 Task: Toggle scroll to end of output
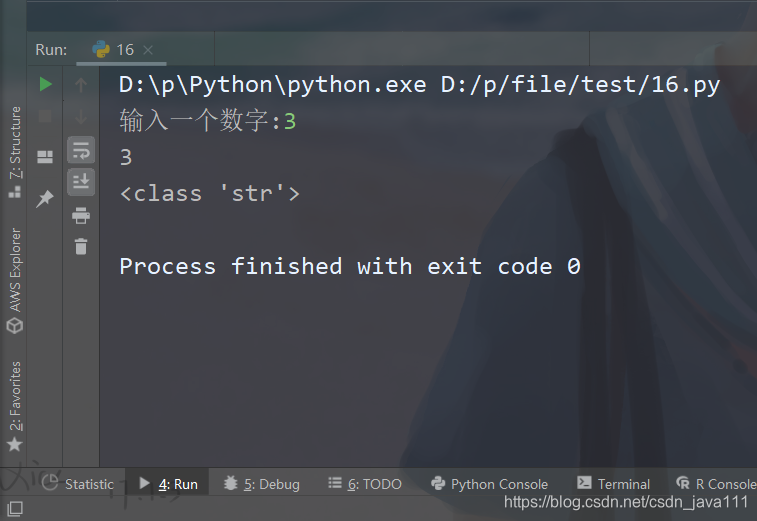tap(81, 182)
